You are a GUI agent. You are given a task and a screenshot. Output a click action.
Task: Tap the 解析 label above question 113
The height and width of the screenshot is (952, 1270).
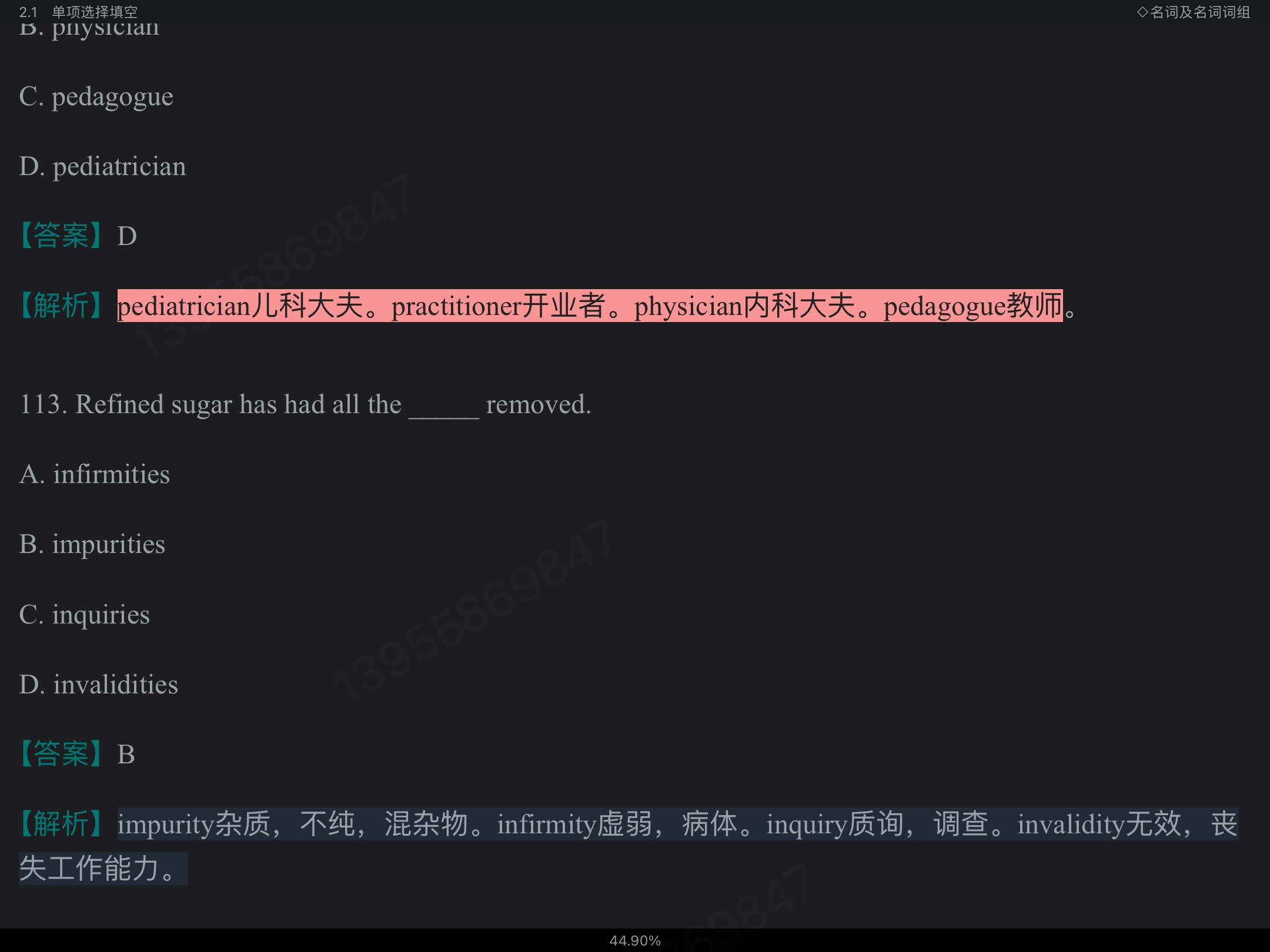pos(61,306)
